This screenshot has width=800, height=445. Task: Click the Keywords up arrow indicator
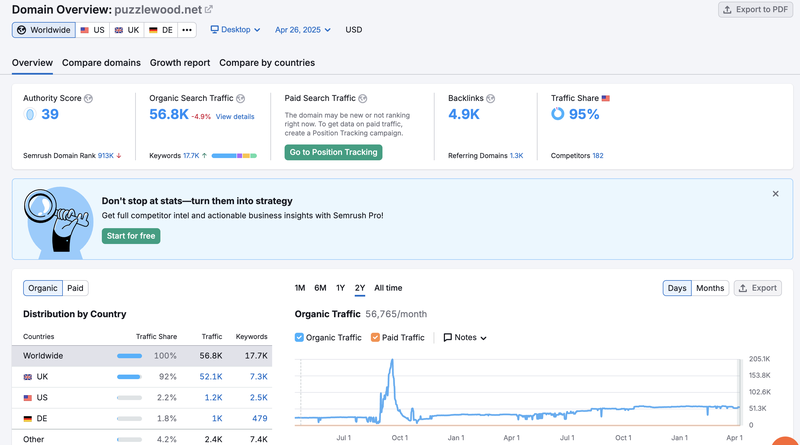(x=204, y=156)
